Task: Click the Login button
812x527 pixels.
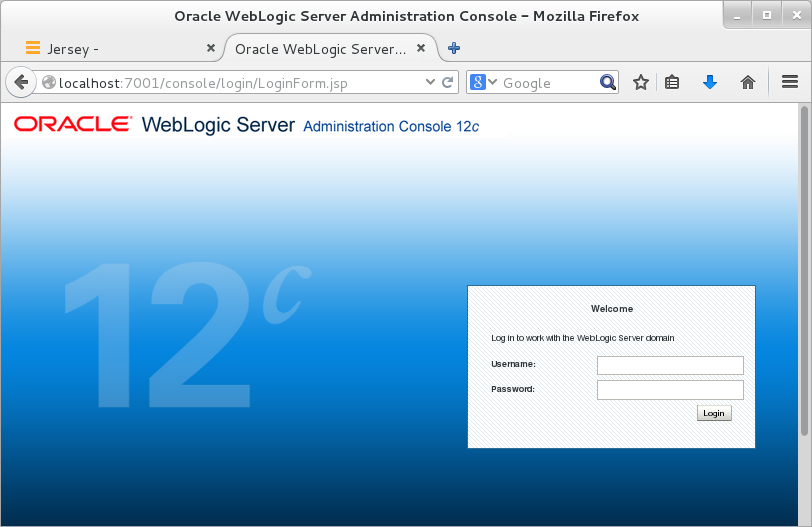Action: pyautogui.click(x=714, y=413)
